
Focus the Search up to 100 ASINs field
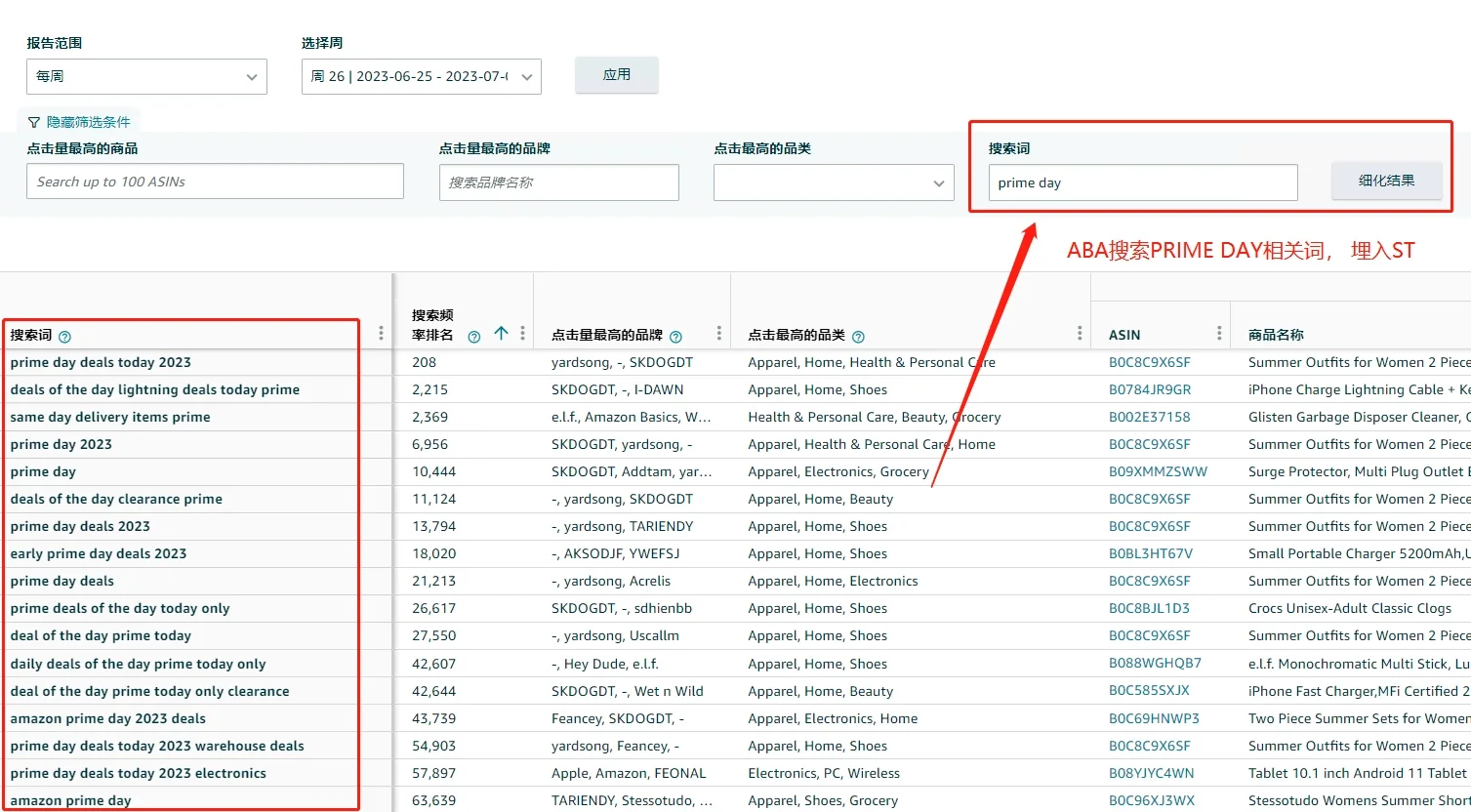coord(215,182)
